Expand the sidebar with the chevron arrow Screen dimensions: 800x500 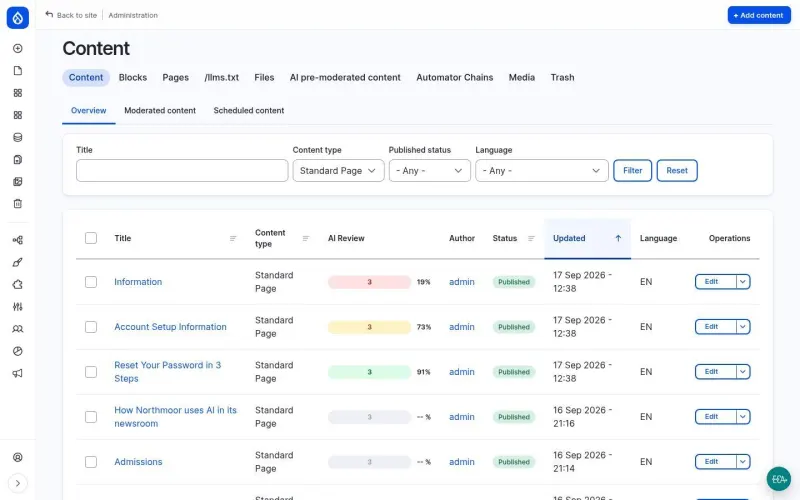coord(18,483)
